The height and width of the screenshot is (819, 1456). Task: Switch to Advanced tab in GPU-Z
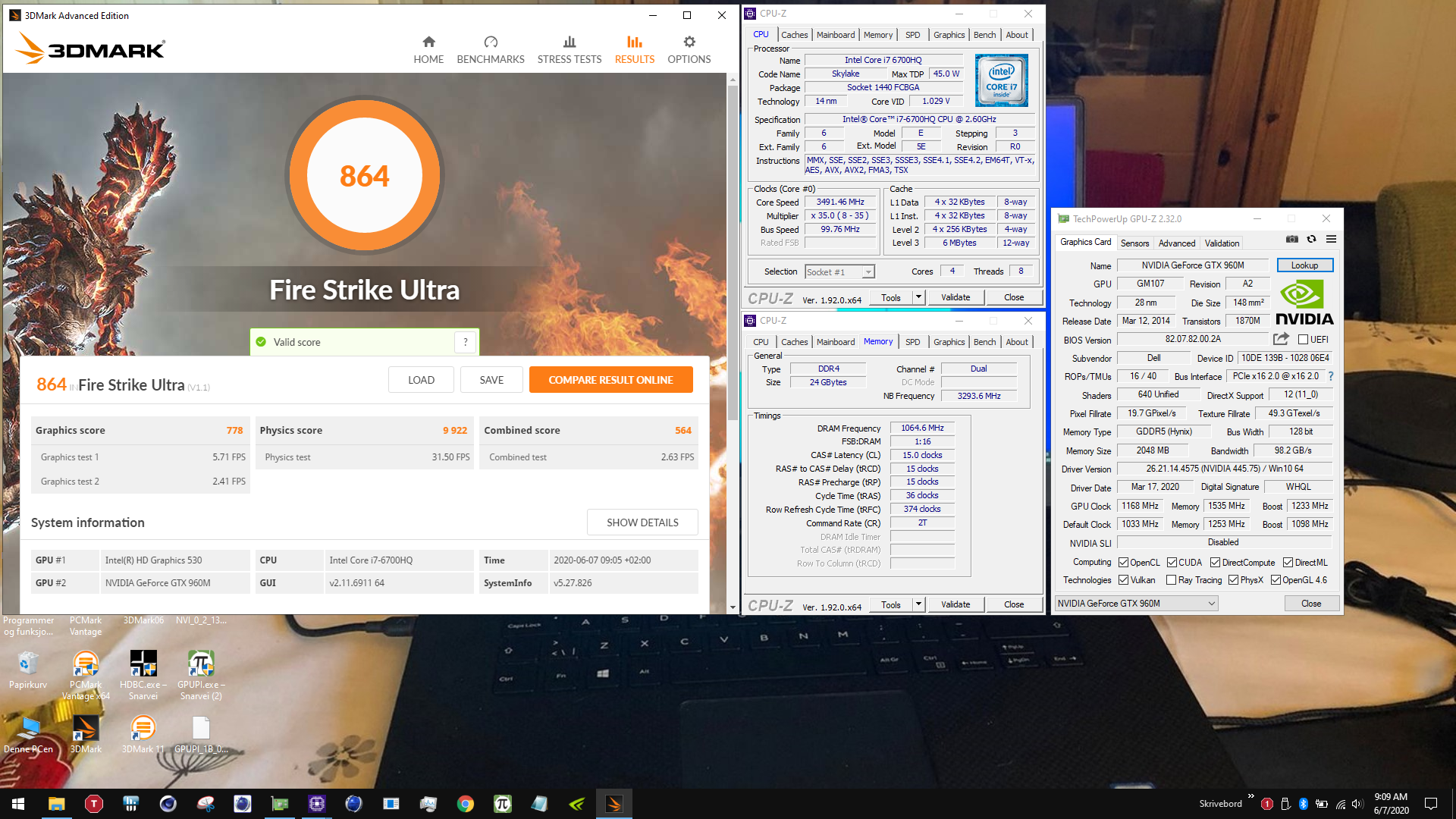[x=1177, y=243]
